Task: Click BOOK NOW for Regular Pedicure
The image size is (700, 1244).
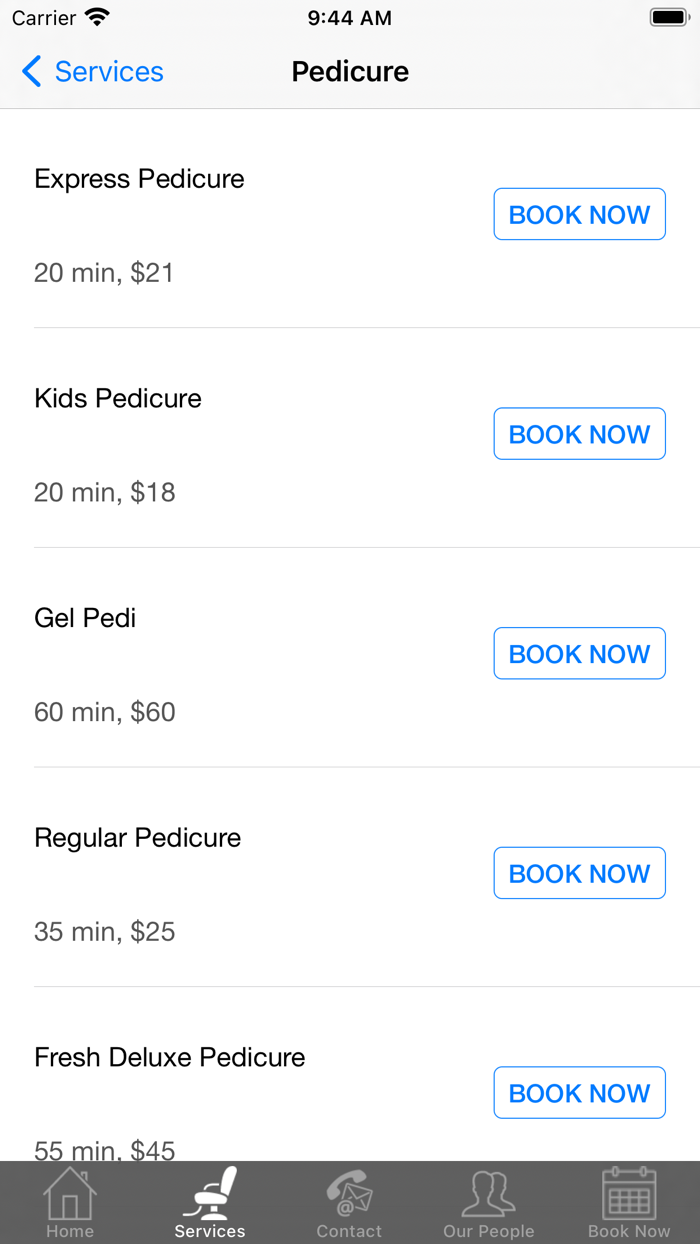Action: click(x=579, y=873)
